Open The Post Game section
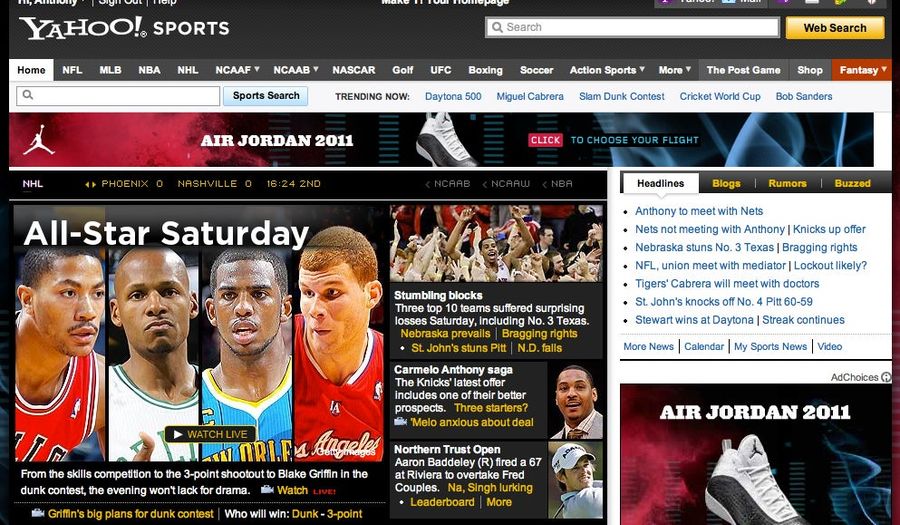This screenshot has height=525, width=900. coord(743,70)
